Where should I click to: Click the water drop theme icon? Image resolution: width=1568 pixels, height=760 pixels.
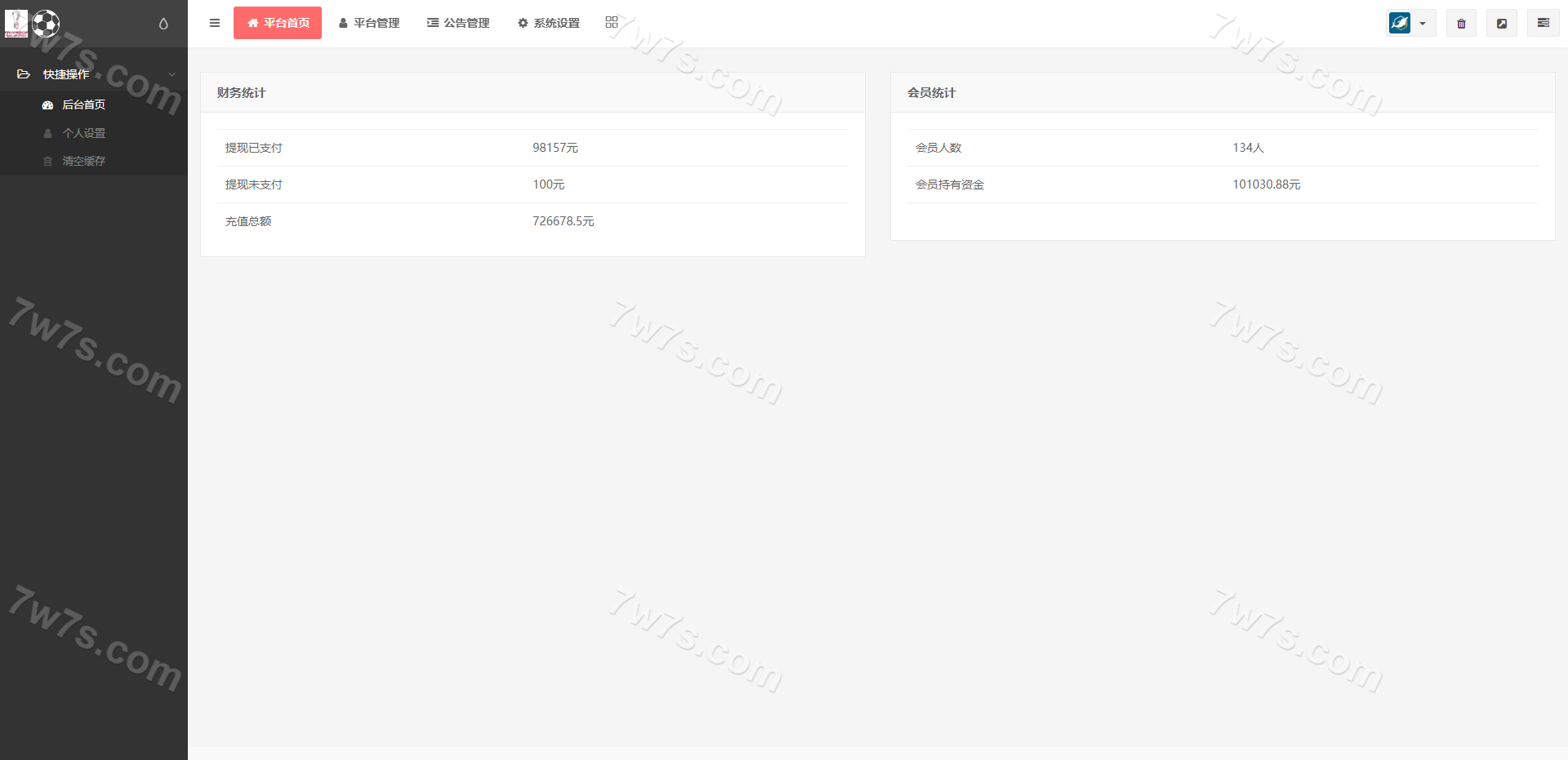point(163,24)
